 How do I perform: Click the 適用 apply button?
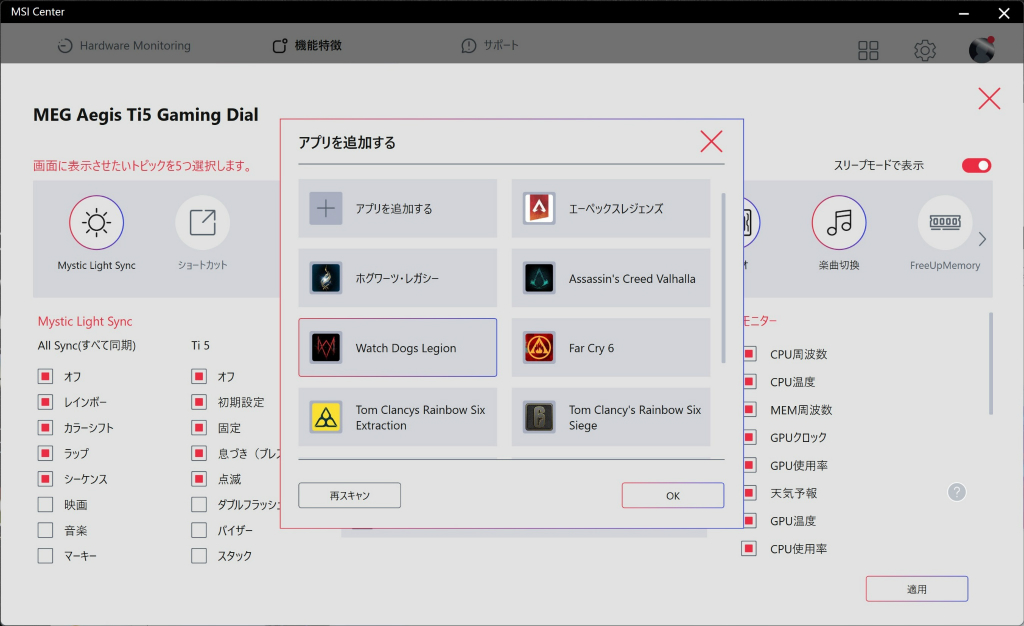point(917,589)
